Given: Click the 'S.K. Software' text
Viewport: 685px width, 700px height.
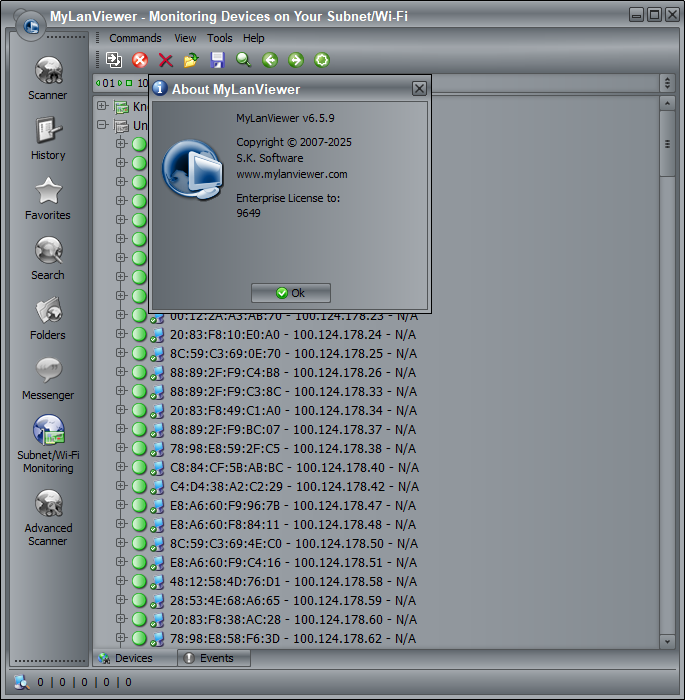Looking at the screenshot, I should pos(270,158).
